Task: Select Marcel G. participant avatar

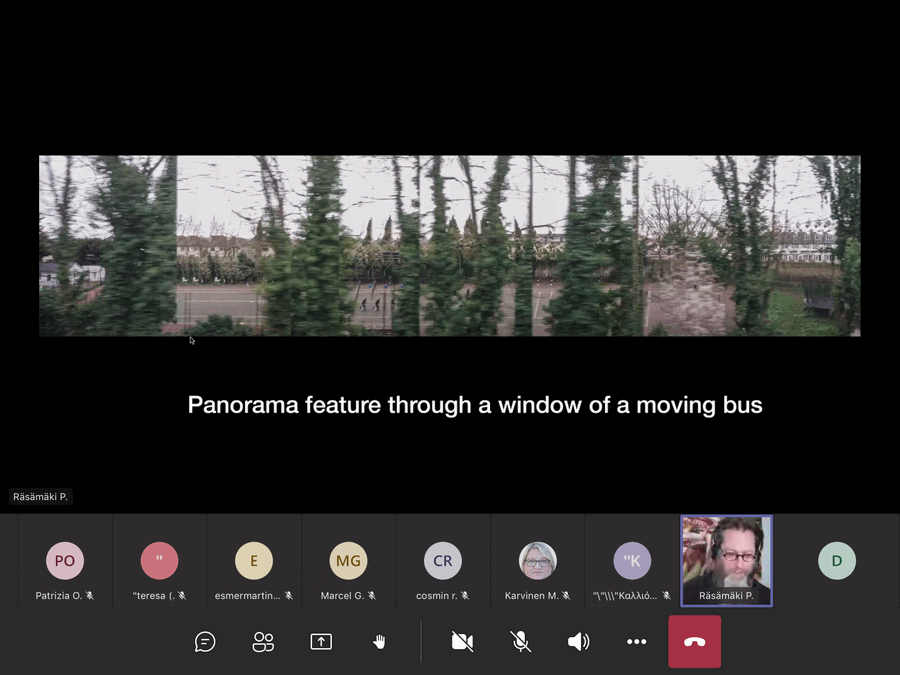Action: point(348,561)
